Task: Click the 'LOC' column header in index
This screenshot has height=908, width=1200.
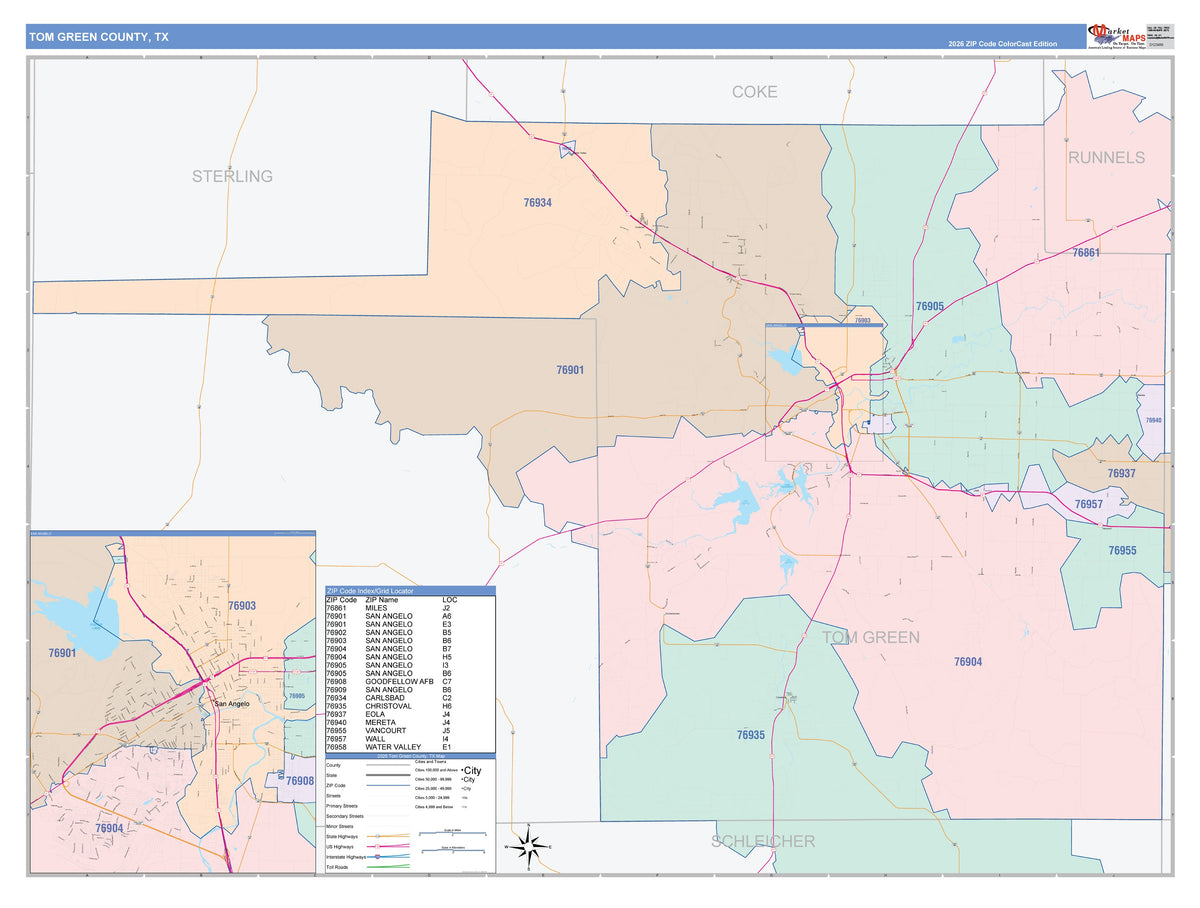Action: pos(449,599)
